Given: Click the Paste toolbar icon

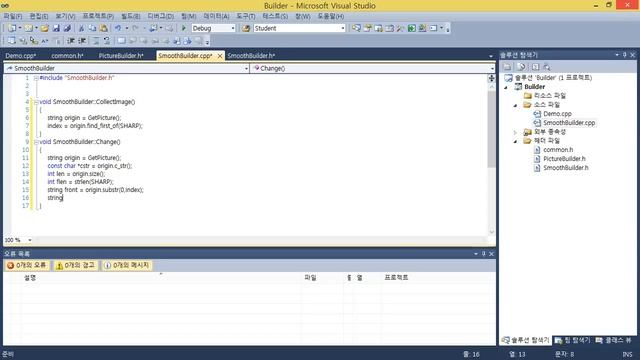Looking at the screenshot, I should 104,28.
